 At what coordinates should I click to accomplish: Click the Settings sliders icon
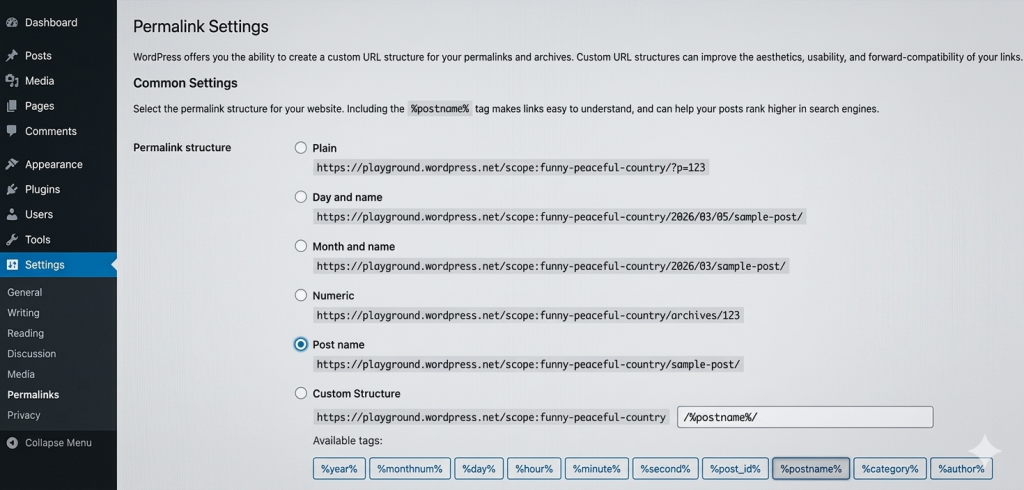pyautogui.click(x=12, y=265)
